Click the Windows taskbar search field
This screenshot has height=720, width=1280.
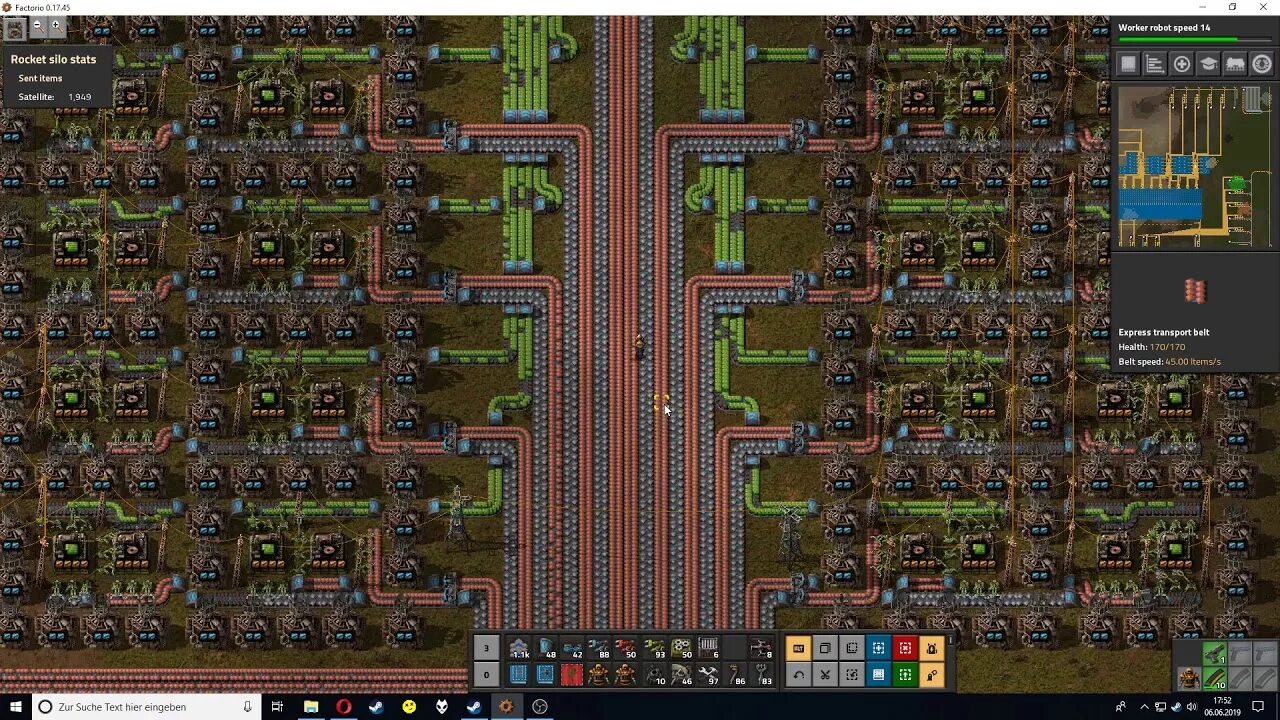click(146, 707)
